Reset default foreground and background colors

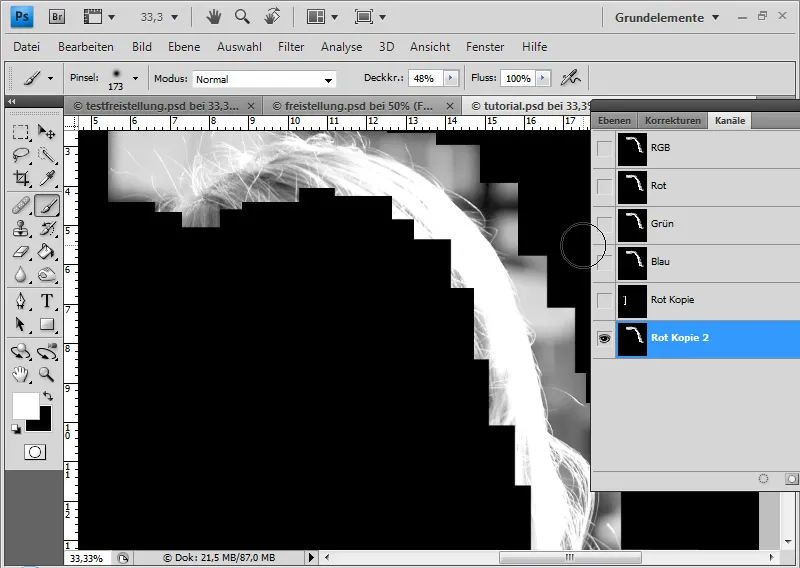pyautogui.click(x=16, y=429)
